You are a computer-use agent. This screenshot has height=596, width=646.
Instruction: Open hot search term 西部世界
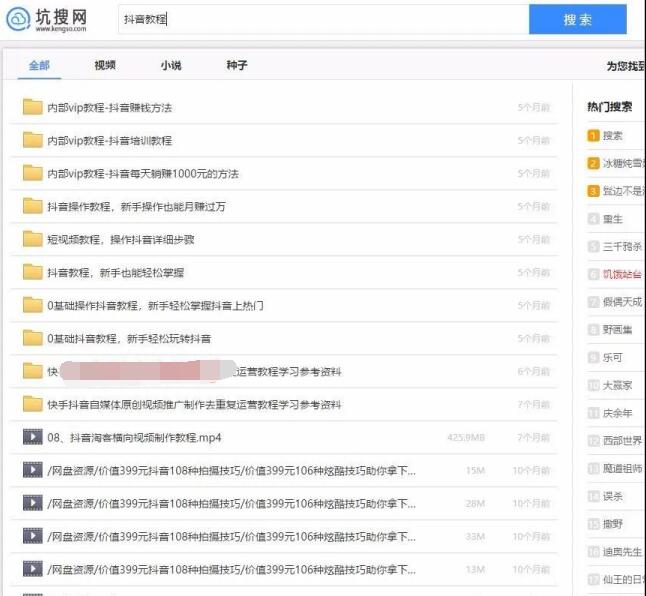pyautogui.click(x=622, y=441)
